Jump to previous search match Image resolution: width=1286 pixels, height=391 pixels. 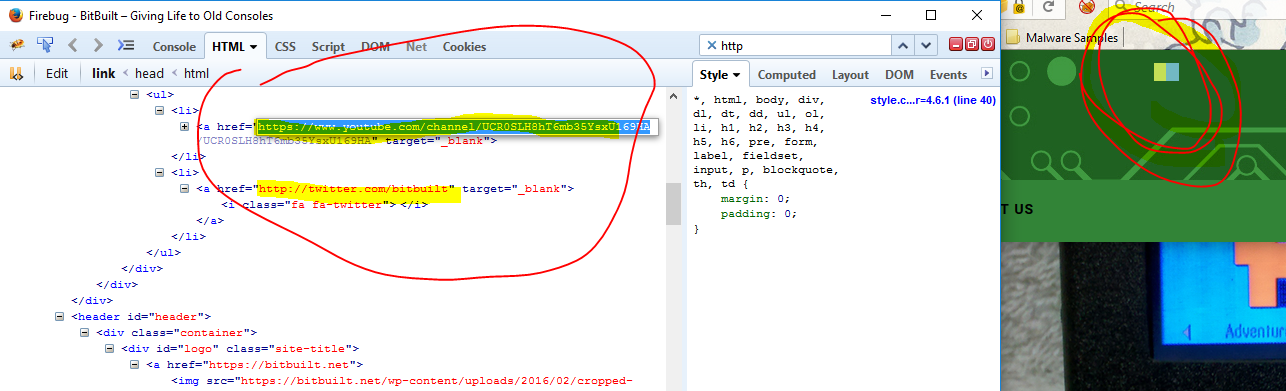903,46
